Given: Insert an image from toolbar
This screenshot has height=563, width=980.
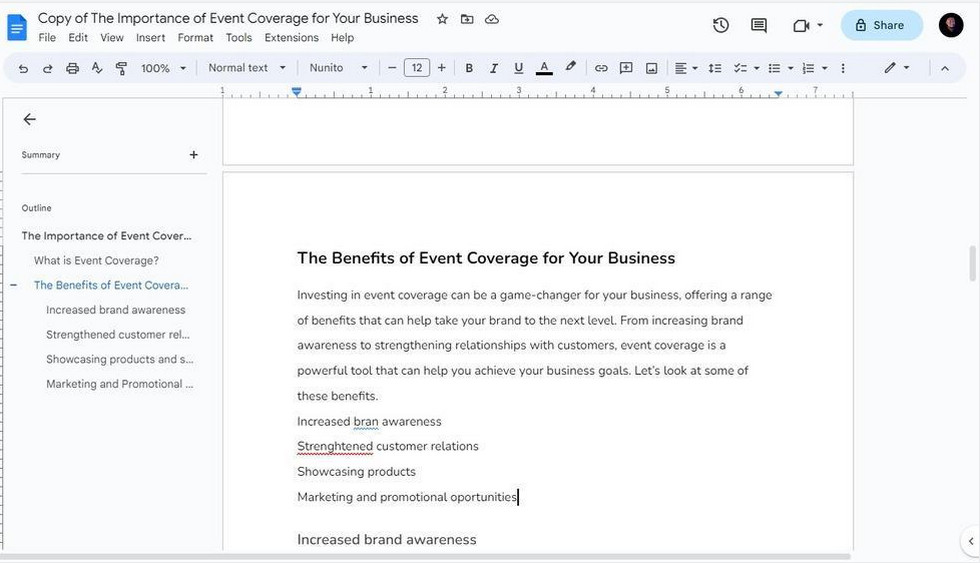Looking at the screenshot, I should tap(651, 68).
